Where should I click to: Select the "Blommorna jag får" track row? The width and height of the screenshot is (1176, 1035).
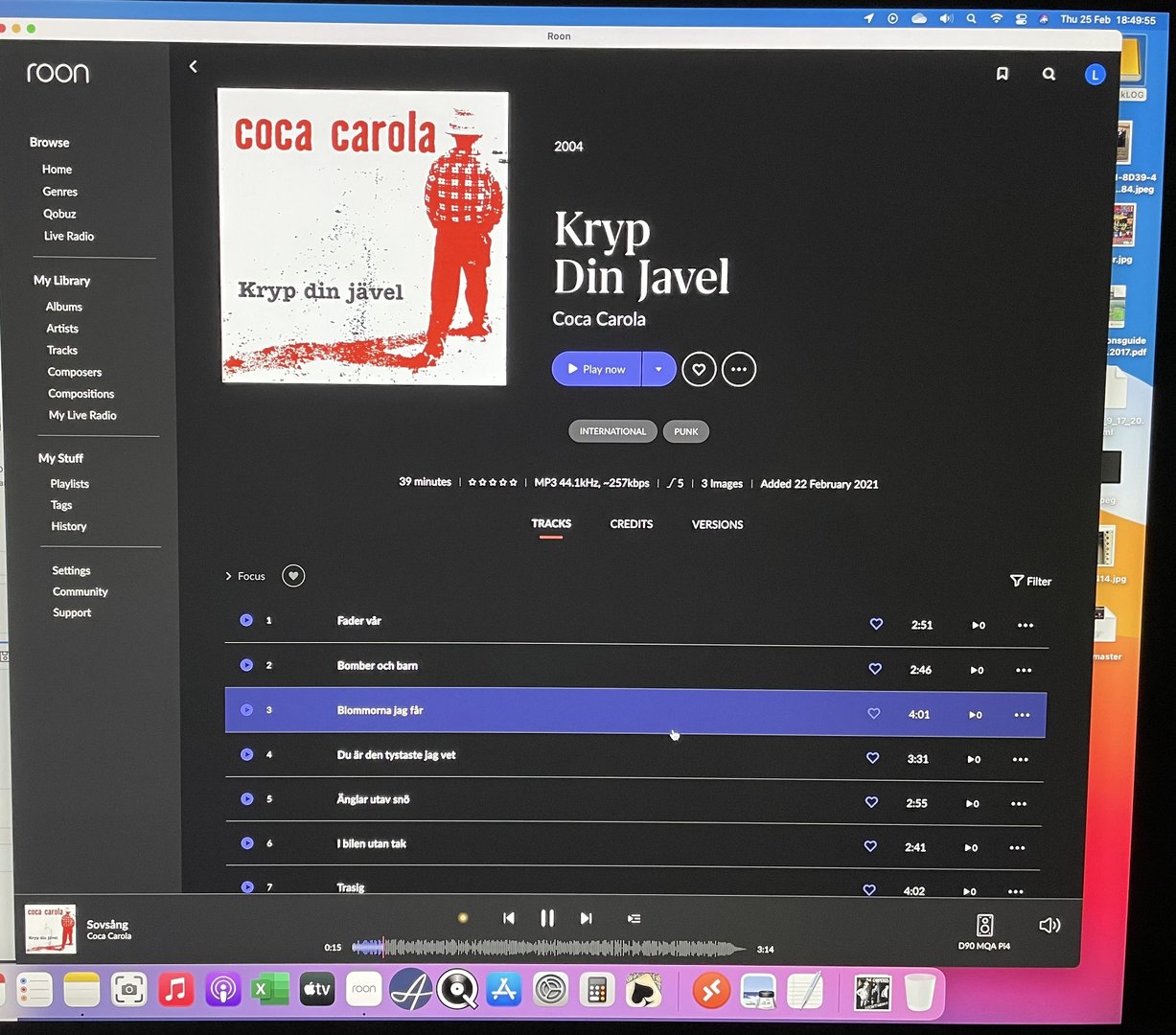click(x=635, y=712)
